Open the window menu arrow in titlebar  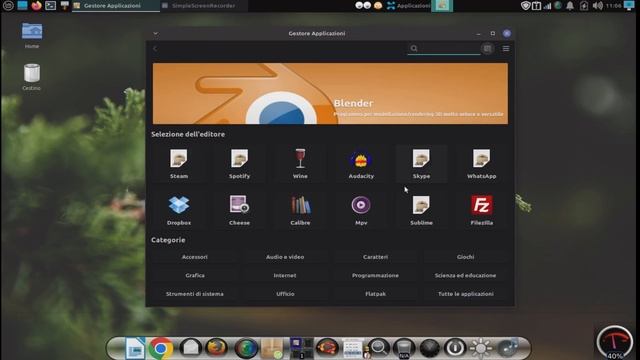pos(156,33)
